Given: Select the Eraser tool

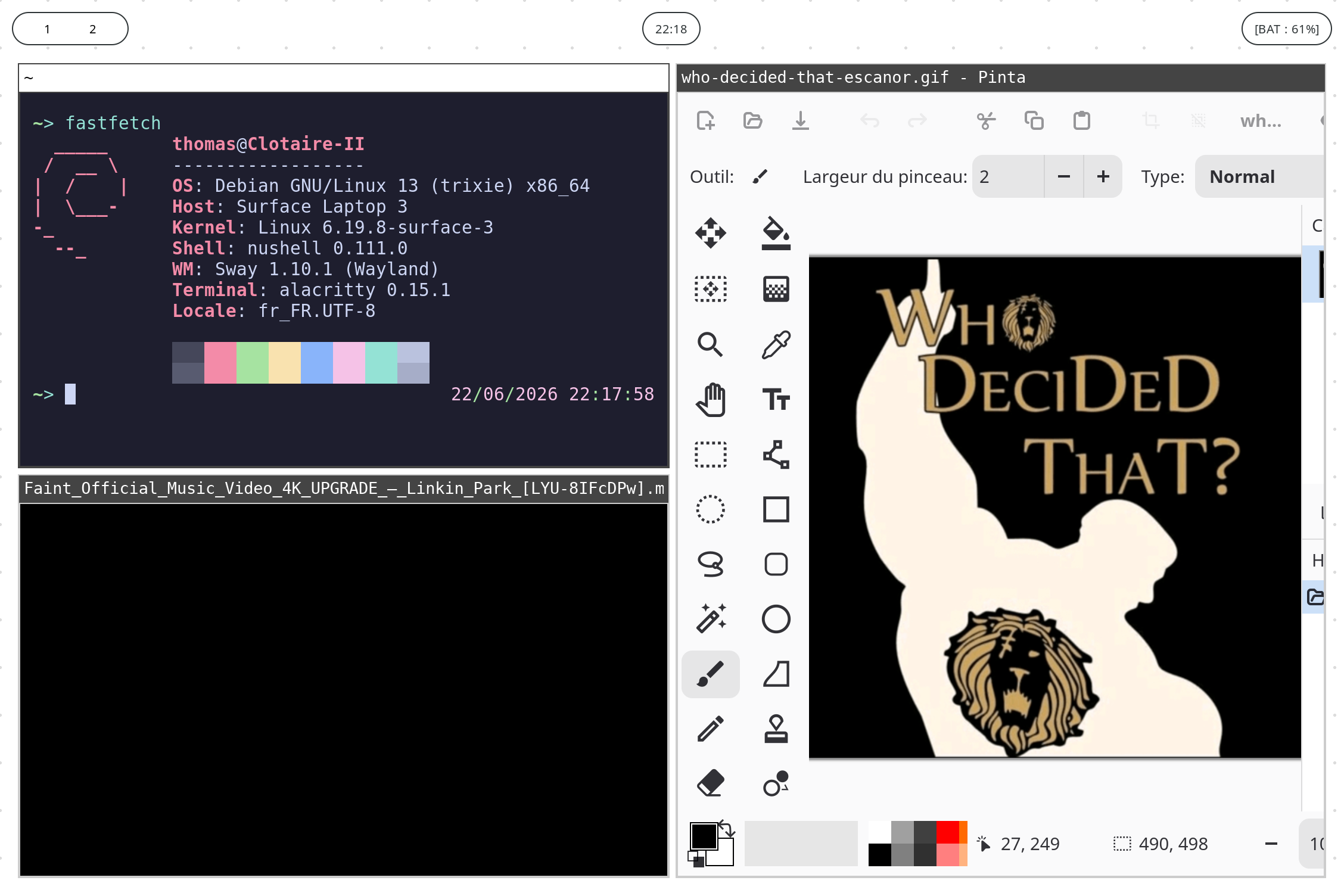Looking at the screenshot, I should [711, 783].
